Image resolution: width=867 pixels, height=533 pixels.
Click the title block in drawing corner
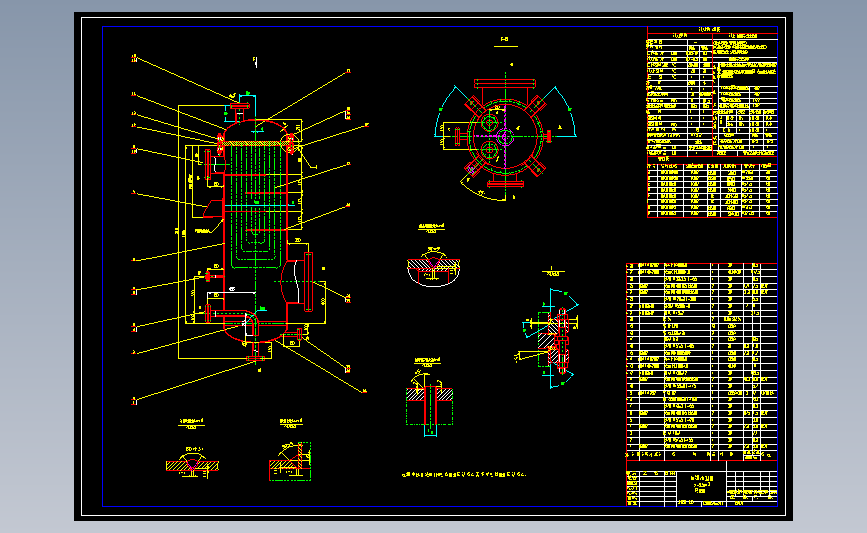click(702, 483)
